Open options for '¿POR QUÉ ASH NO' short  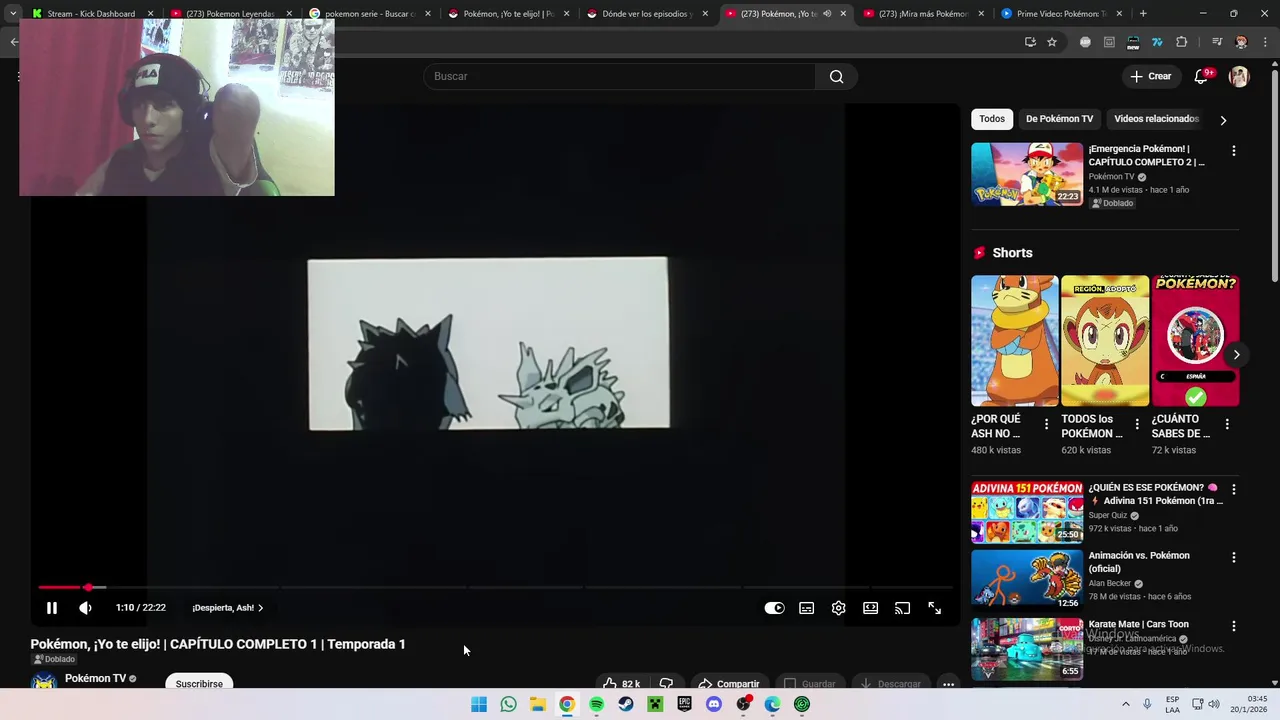[x=1046, y=425]
